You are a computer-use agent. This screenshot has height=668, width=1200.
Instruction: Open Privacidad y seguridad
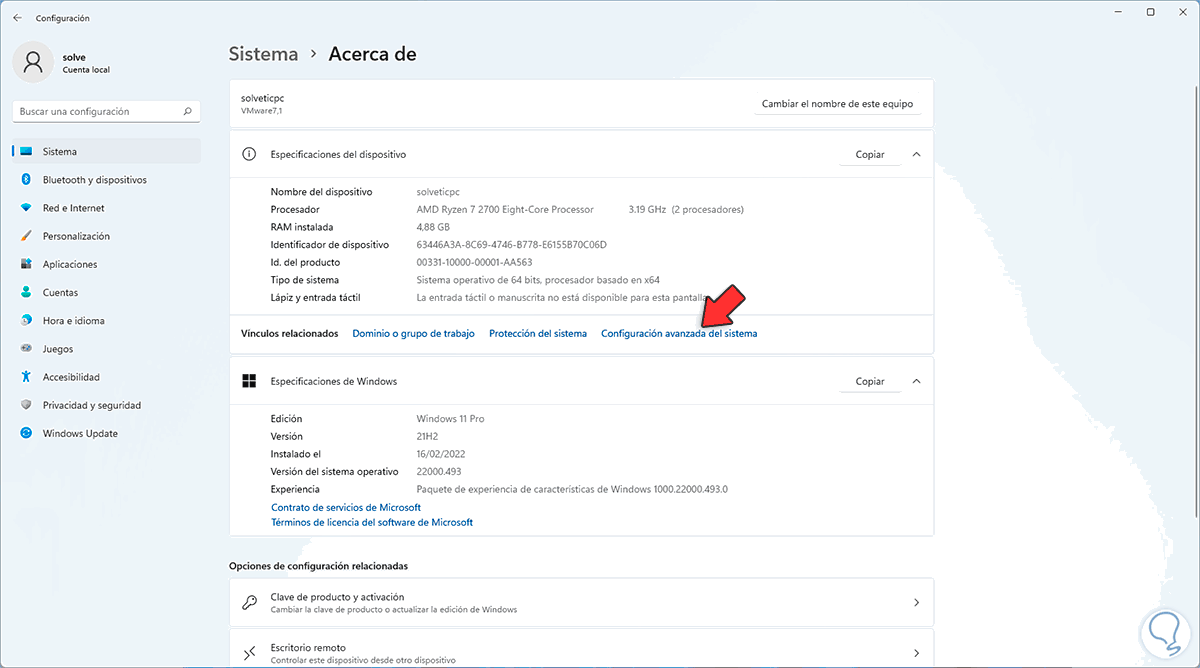click(x=106, y=405)
